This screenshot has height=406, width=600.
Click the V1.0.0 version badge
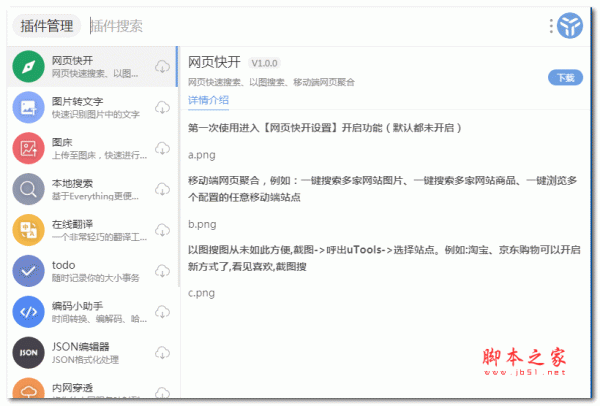pos(264,63)
